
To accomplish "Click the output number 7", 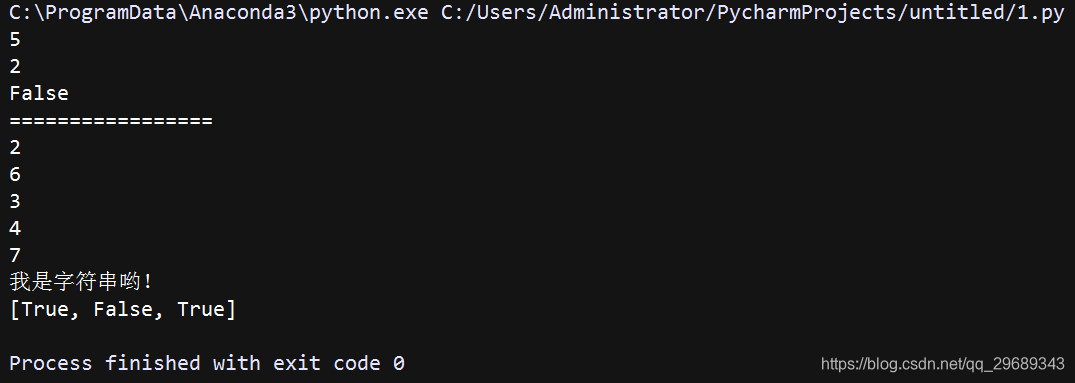I will [15, 256].
